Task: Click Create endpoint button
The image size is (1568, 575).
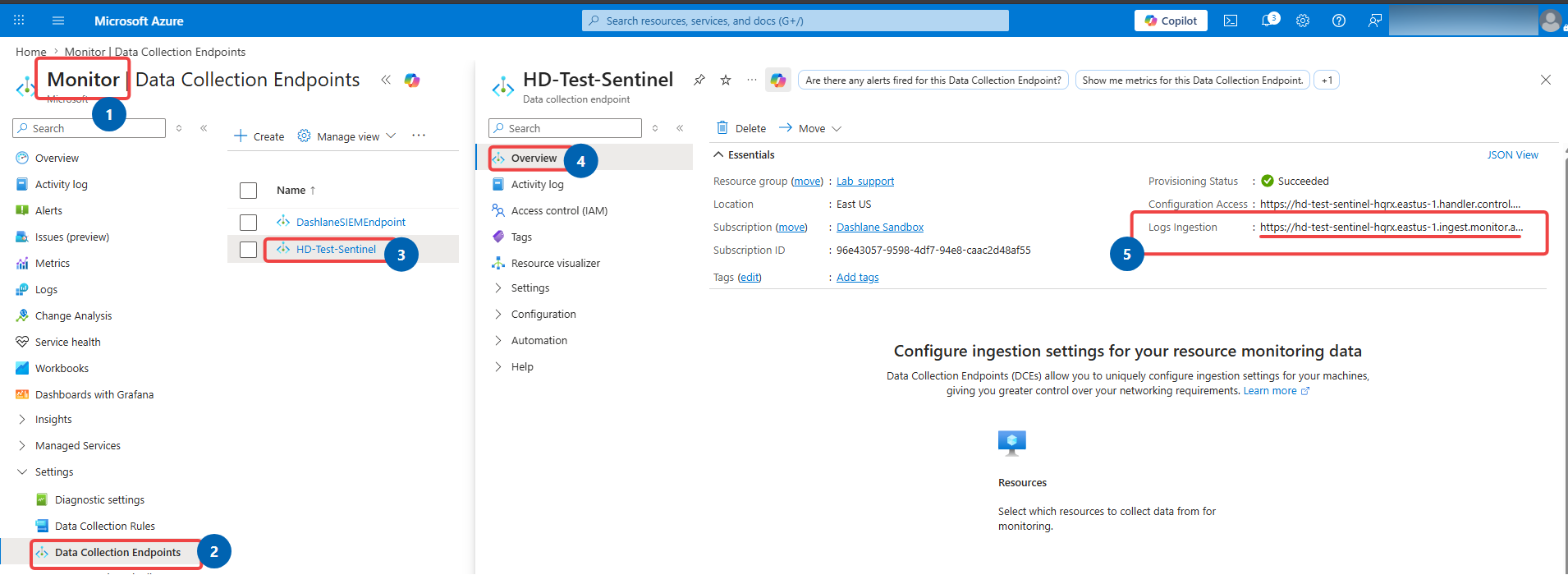Action: [259, 136]
